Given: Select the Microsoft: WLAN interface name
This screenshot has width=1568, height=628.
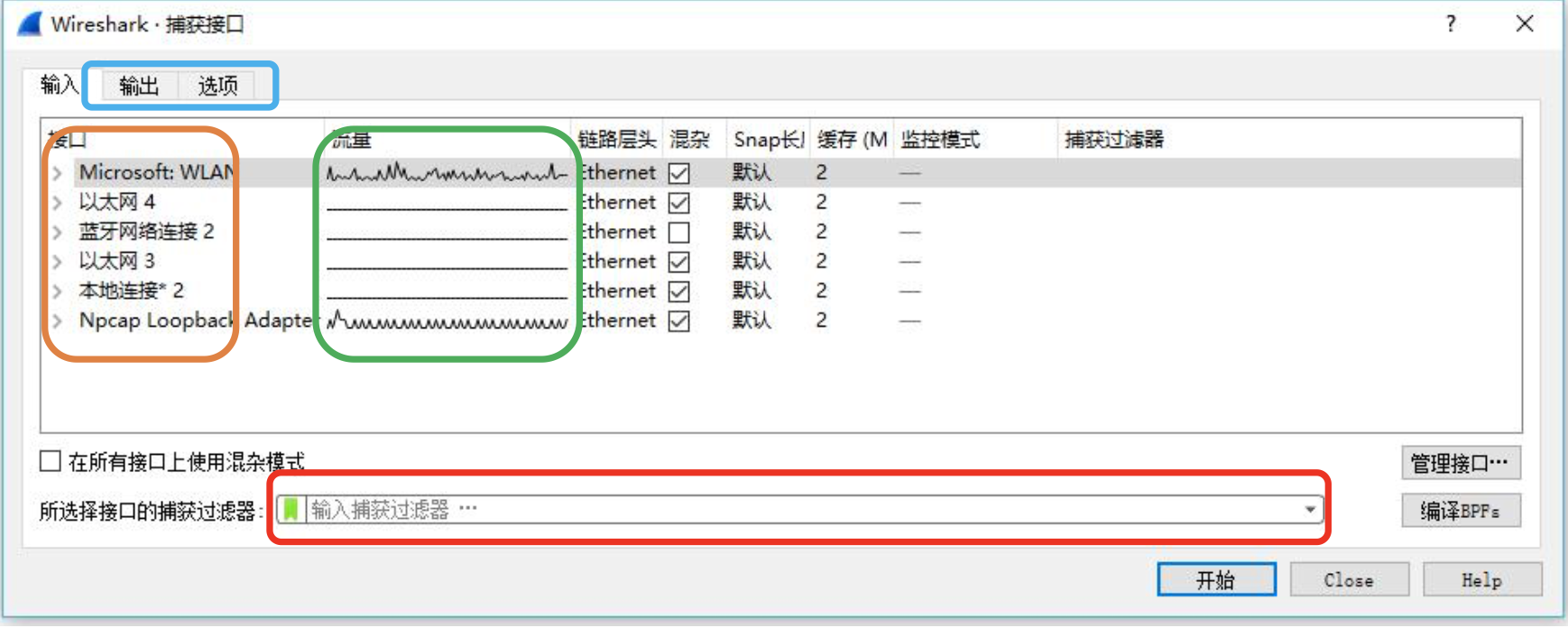Looking at the screenshot, I should click(157, 172).
